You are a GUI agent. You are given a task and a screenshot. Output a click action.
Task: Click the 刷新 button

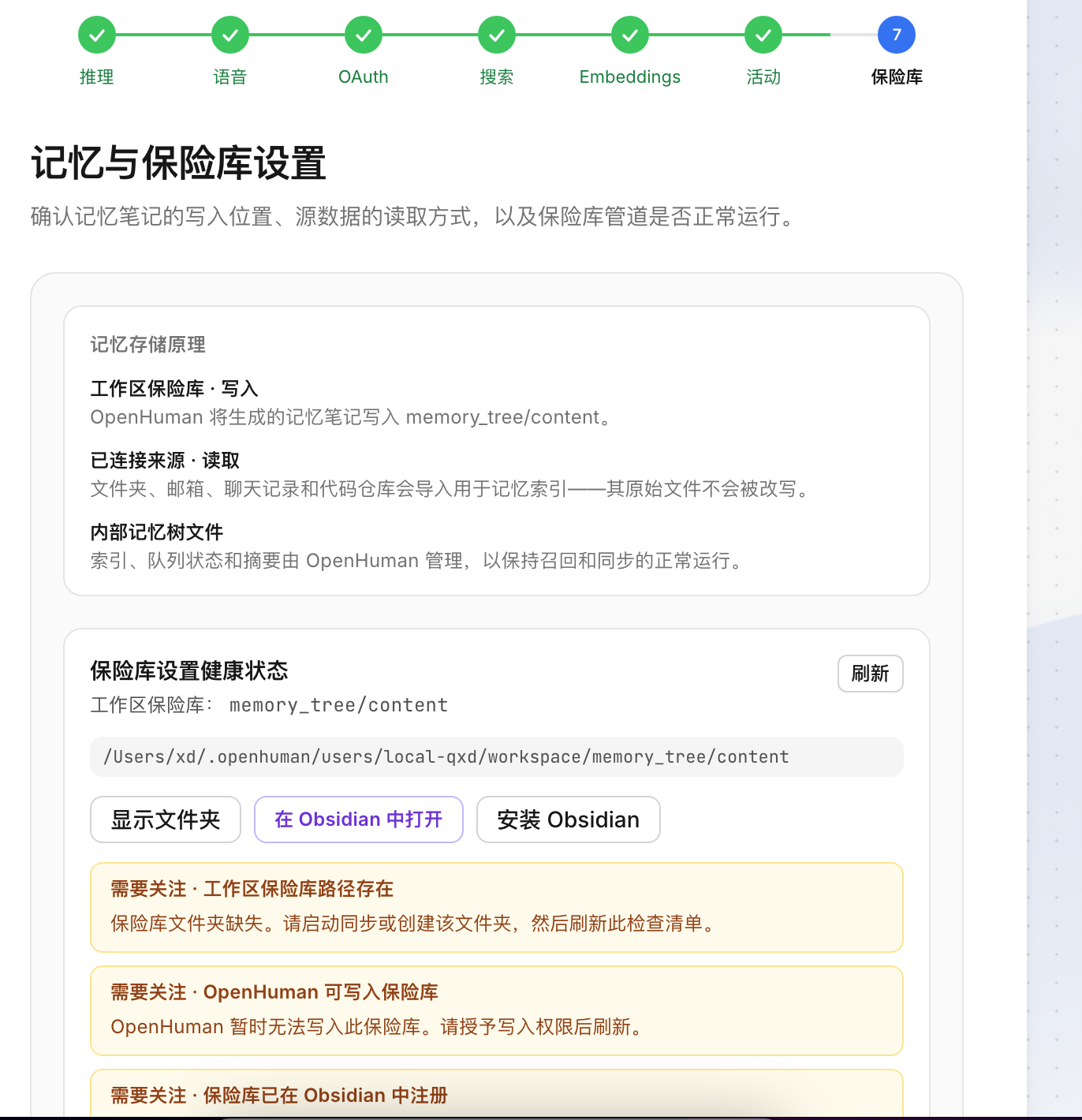pyautogui.click(x=871, y=674)
